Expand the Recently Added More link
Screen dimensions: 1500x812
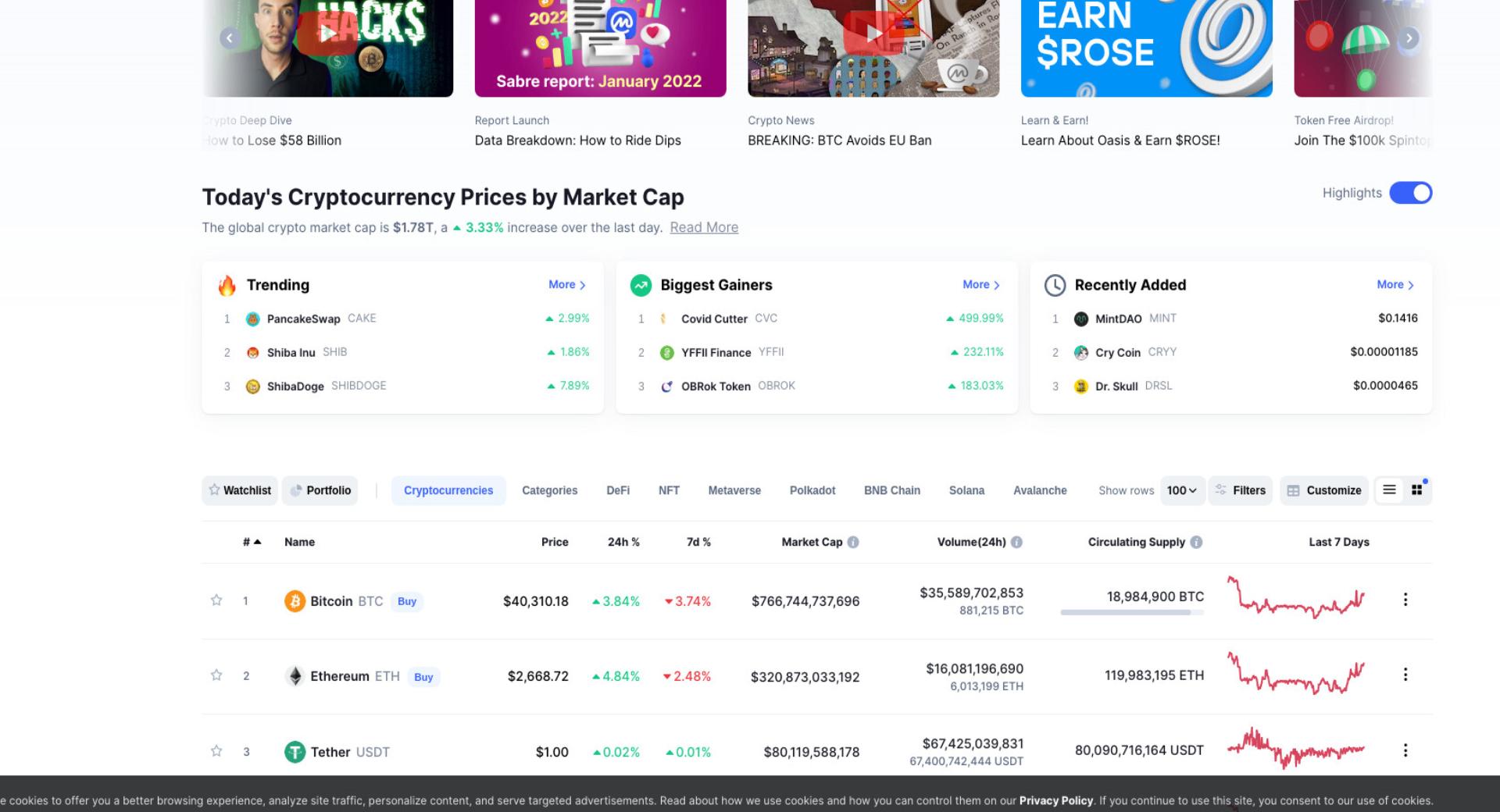(1395, 285)
